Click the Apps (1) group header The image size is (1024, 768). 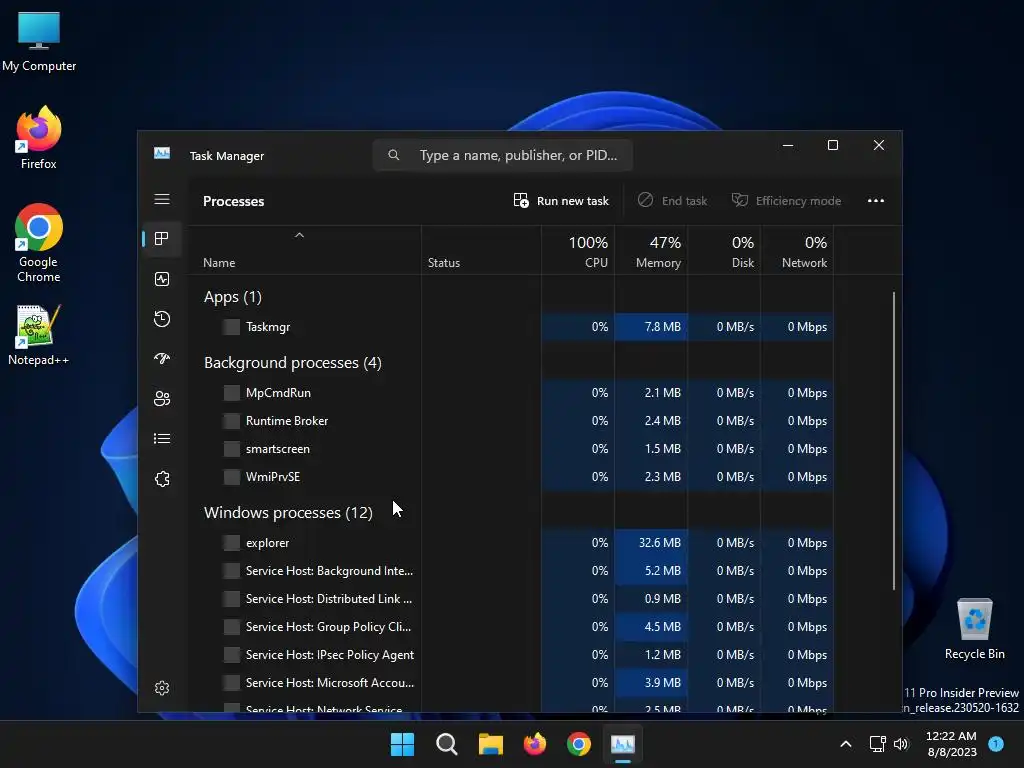tap(232, 297)
